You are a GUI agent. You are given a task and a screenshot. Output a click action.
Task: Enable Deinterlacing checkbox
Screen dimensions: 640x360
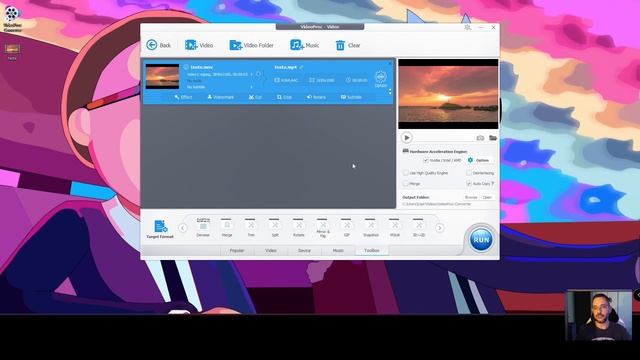[469, 173]
